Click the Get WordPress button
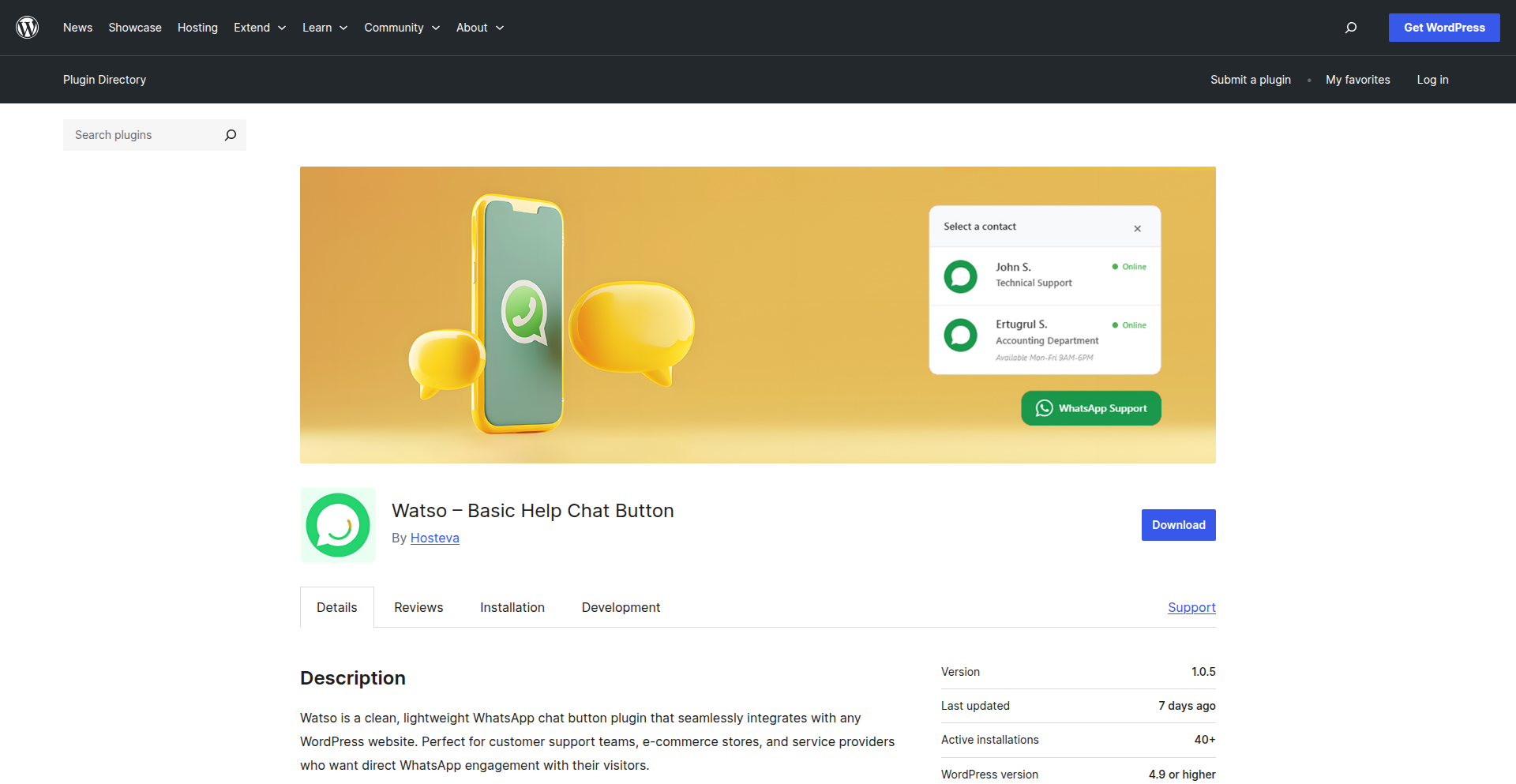Viewport: 1516px width, 784px height. (x=1444, y=28)
